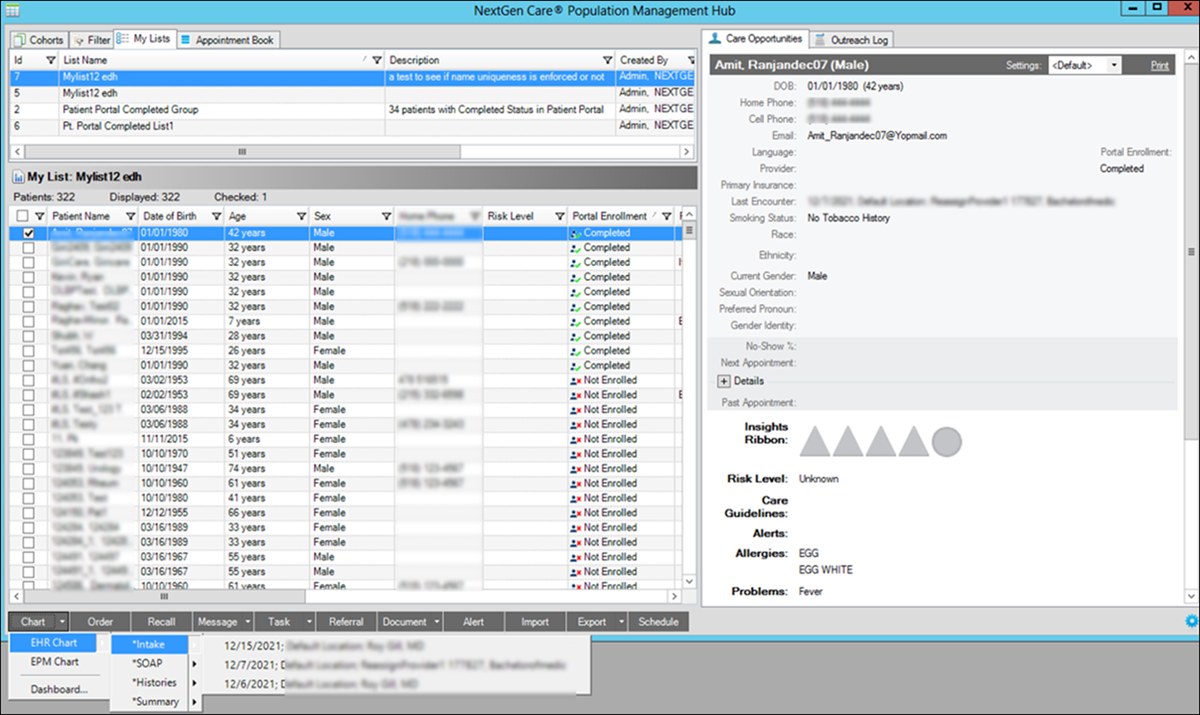The height and width of the screenshot is (715, 1200).
Task: Click the filter icon beside the header checkbox
Action: pos(39,216)
